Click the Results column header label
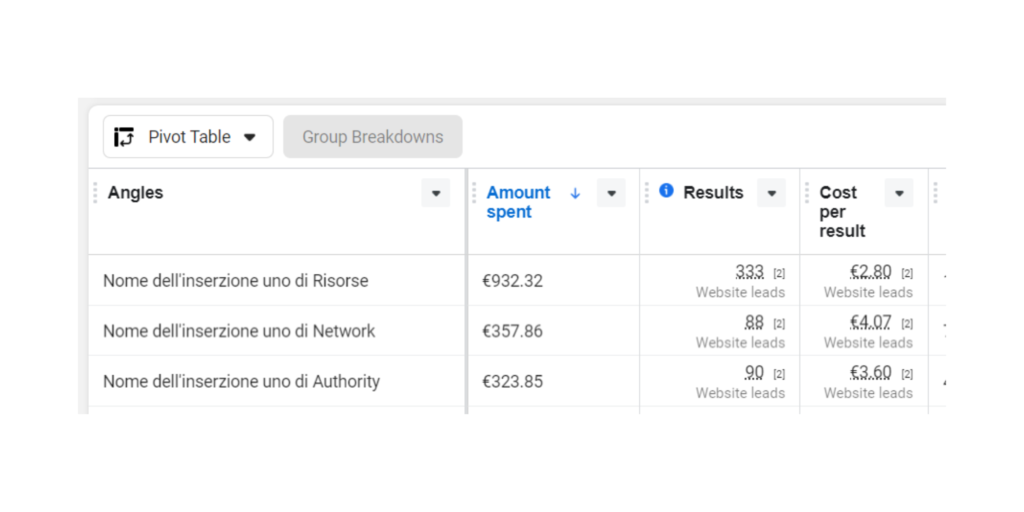 (x=713, y=193)
